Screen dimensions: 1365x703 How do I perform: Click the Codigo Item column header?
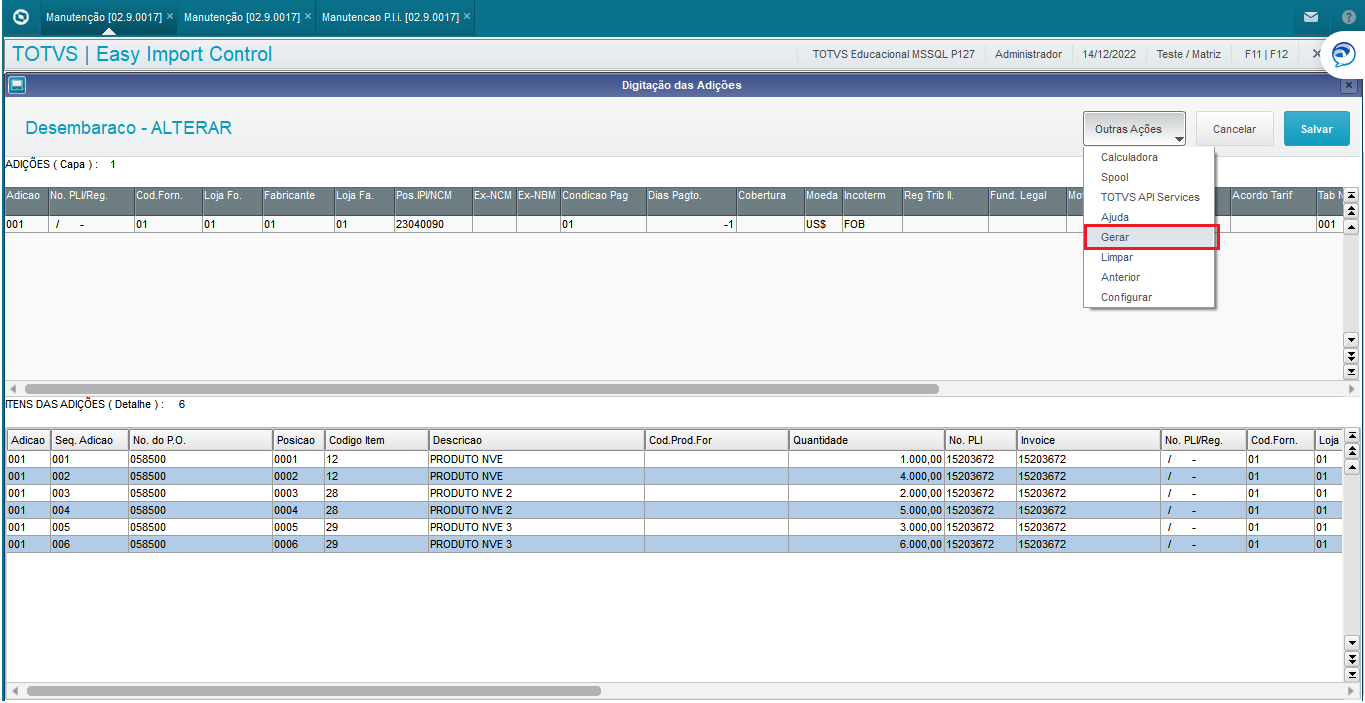coord(376,440)
